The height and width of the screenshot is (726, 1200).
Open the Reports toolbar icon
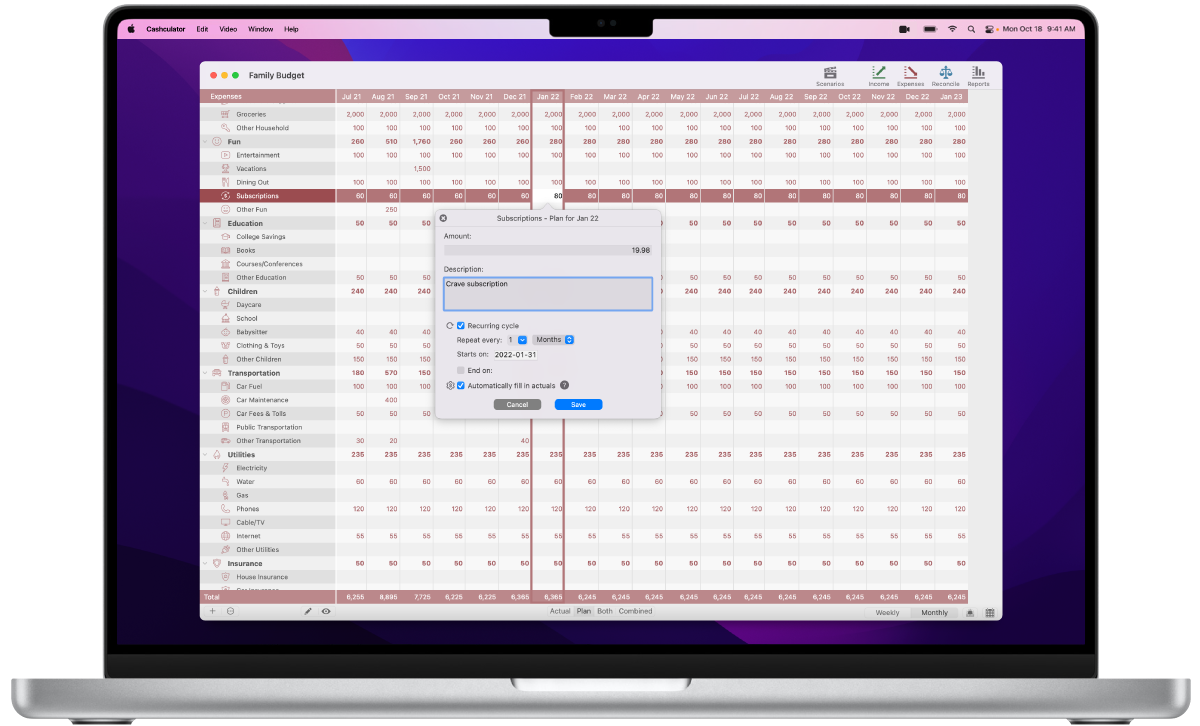pos(978,75)
